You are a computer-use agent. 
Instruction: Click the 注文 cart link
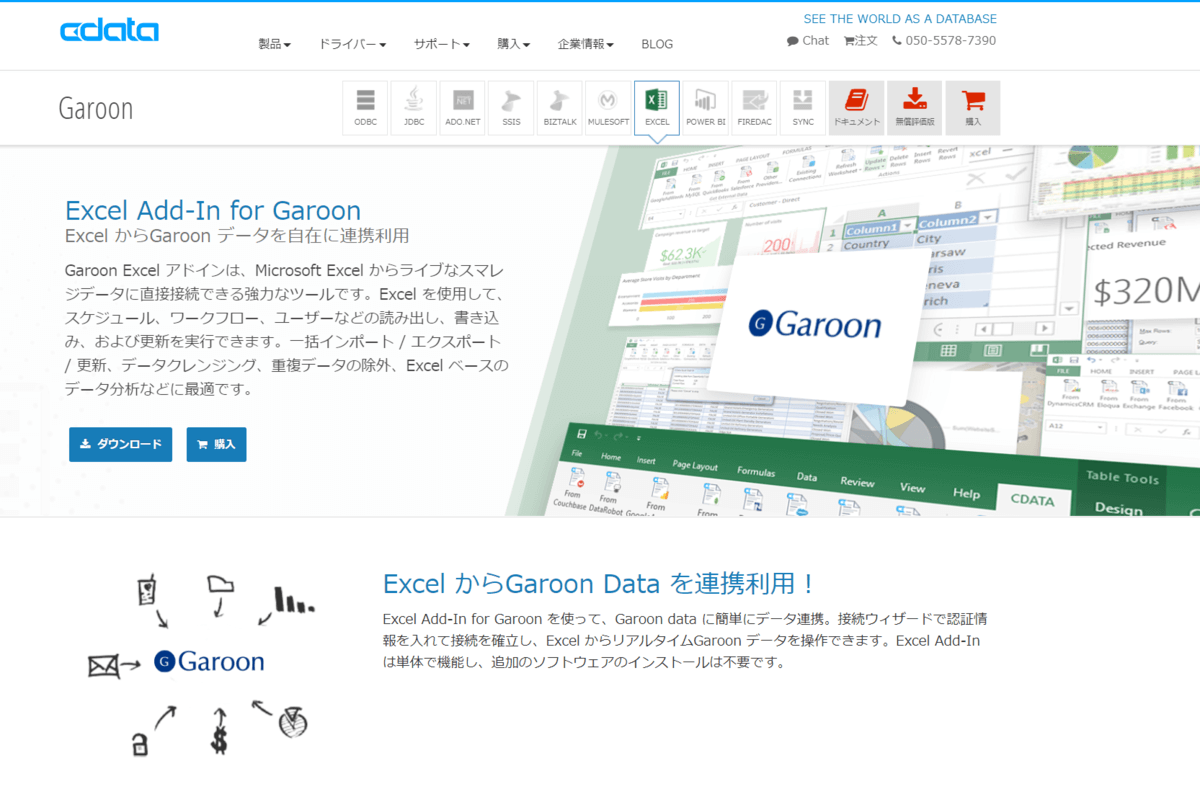pyautogui.click(x=861, y=41)
